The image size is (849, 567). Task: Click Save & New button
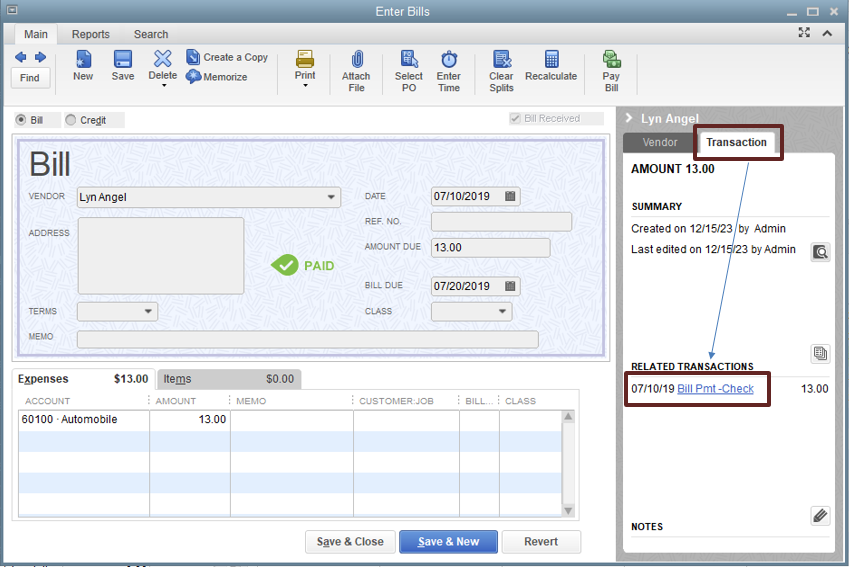448,542
